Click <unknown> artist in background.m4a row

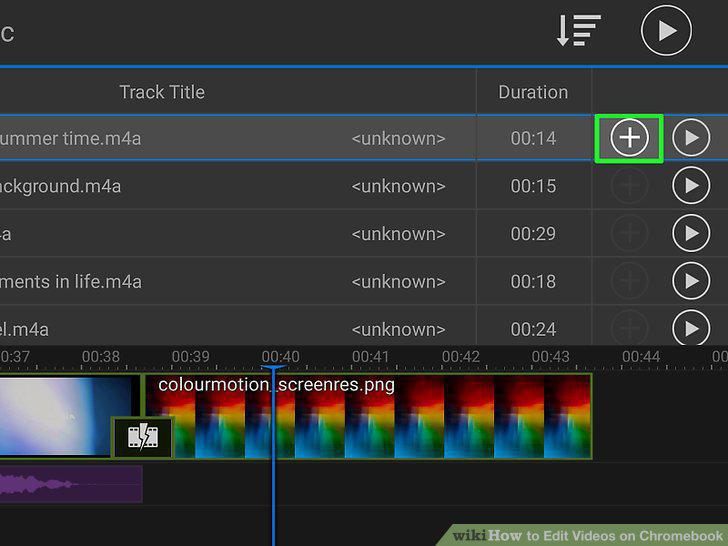[x=398, y=186]
